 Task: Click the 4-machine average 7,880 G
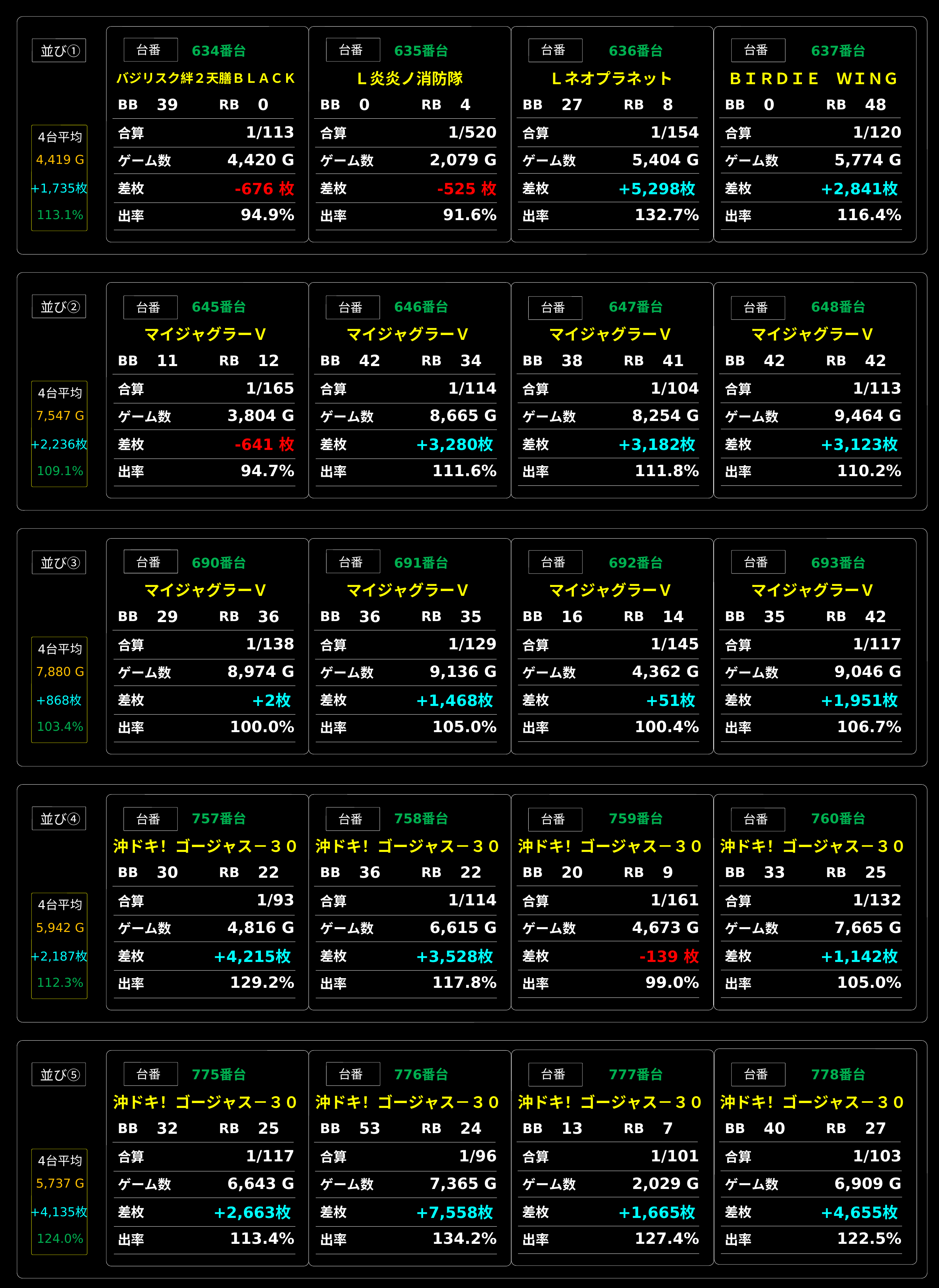tap(60, 672)
